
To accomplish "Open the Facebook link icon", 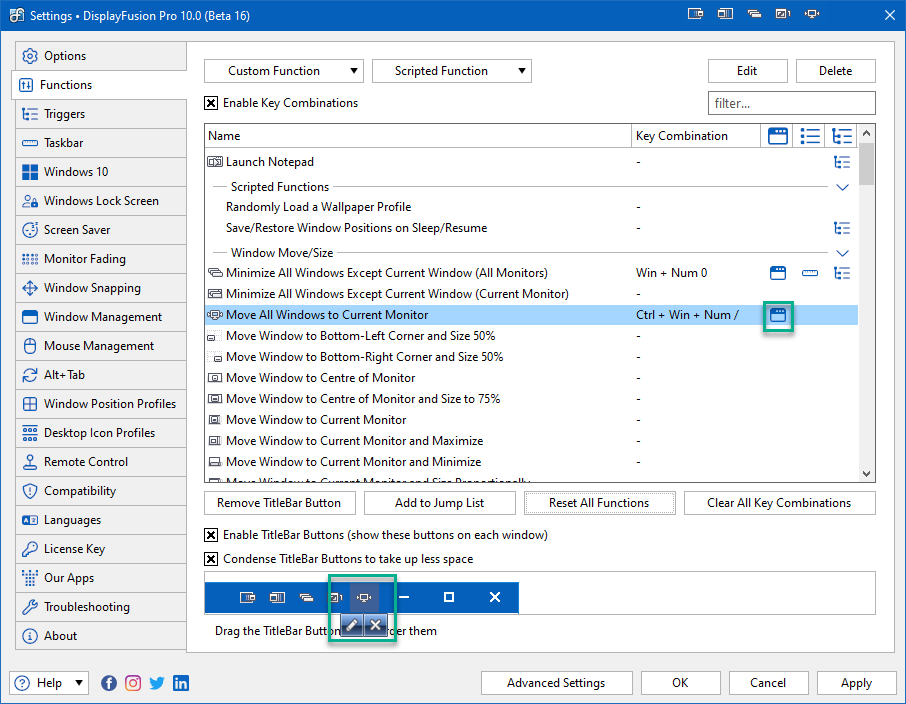I will coord(109,683).
